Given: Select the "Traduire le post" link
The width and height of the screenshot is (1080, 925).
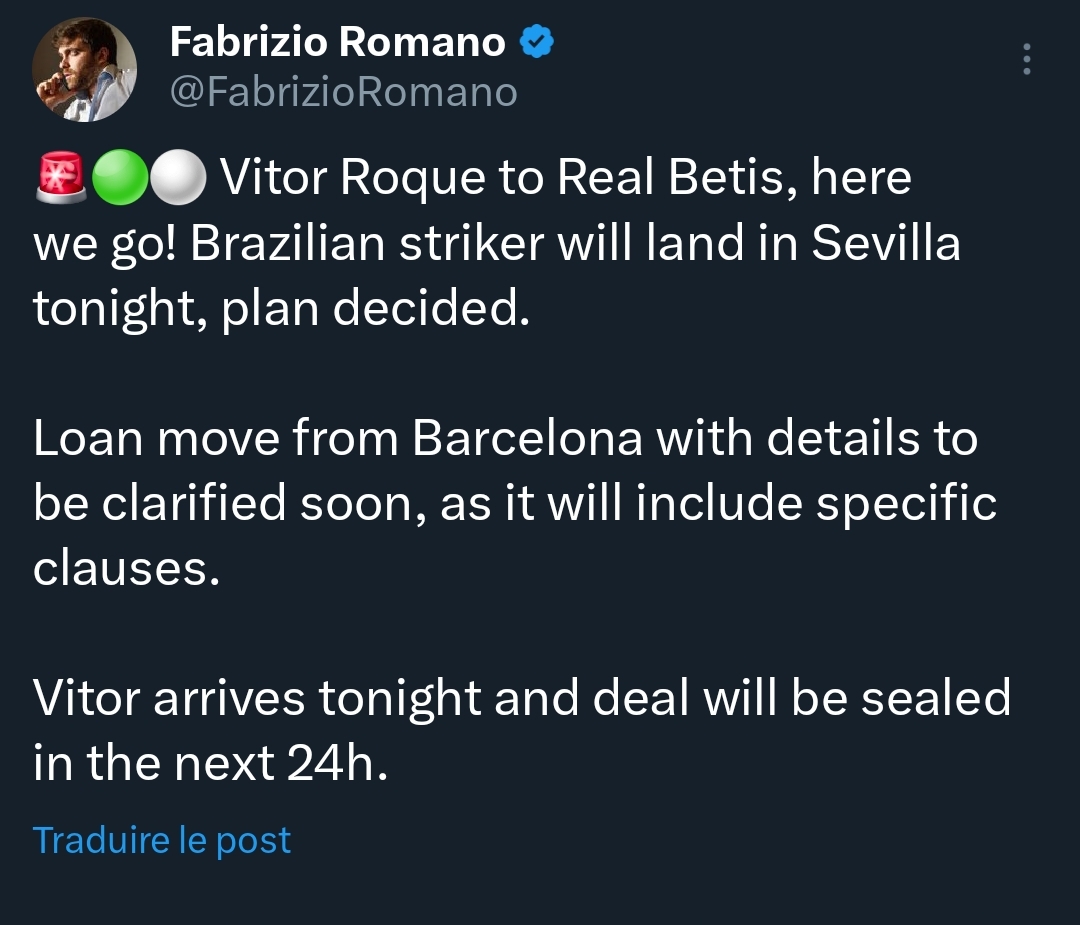Looking at the screenshot, I should tap(162, 840).
